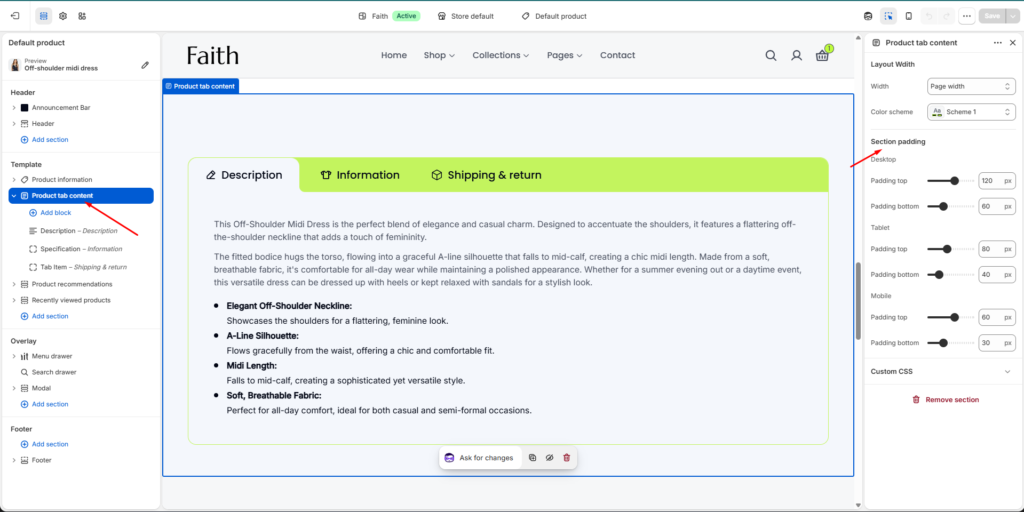Open the Pages navigation menu
The height and width of the screenshot is (512, 1024).
point(564,56)
